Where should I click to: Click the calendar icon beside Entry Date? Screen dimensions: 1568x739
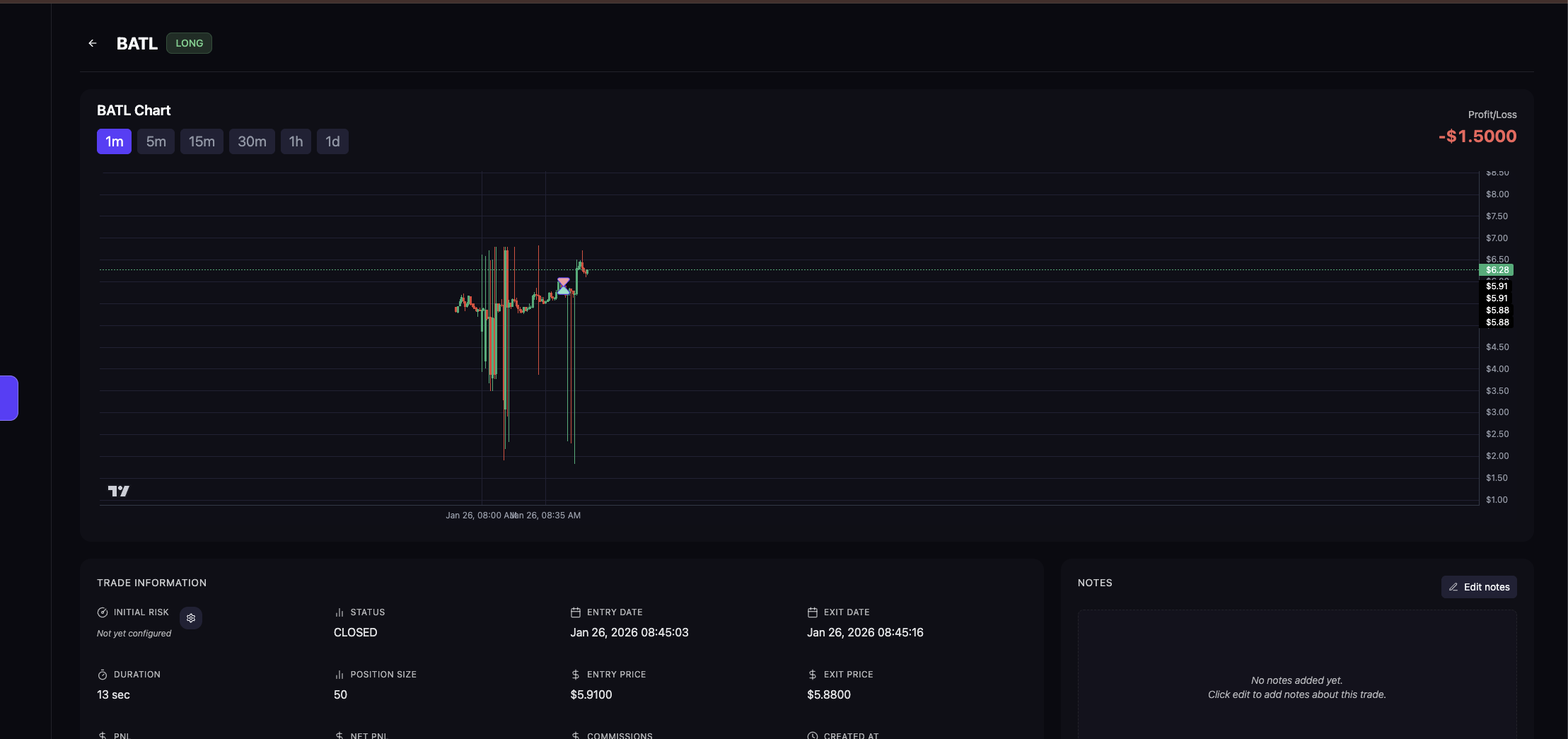(x=576, y=612)
